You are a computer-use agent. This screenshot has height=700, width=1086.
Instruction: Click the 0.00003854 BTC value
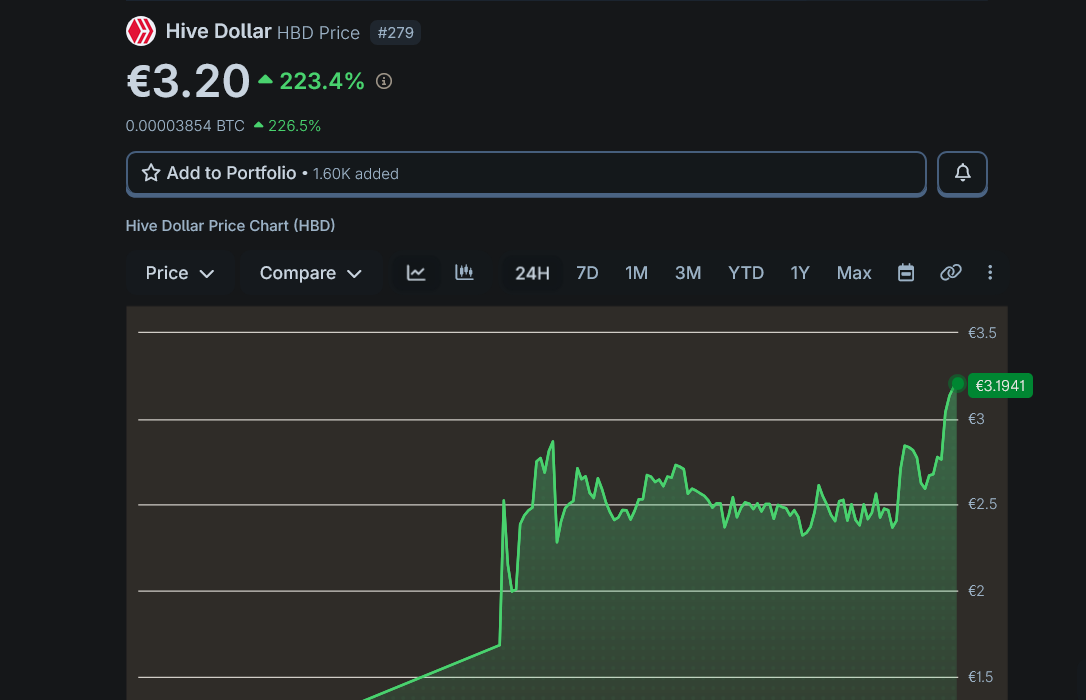point(185,126)
